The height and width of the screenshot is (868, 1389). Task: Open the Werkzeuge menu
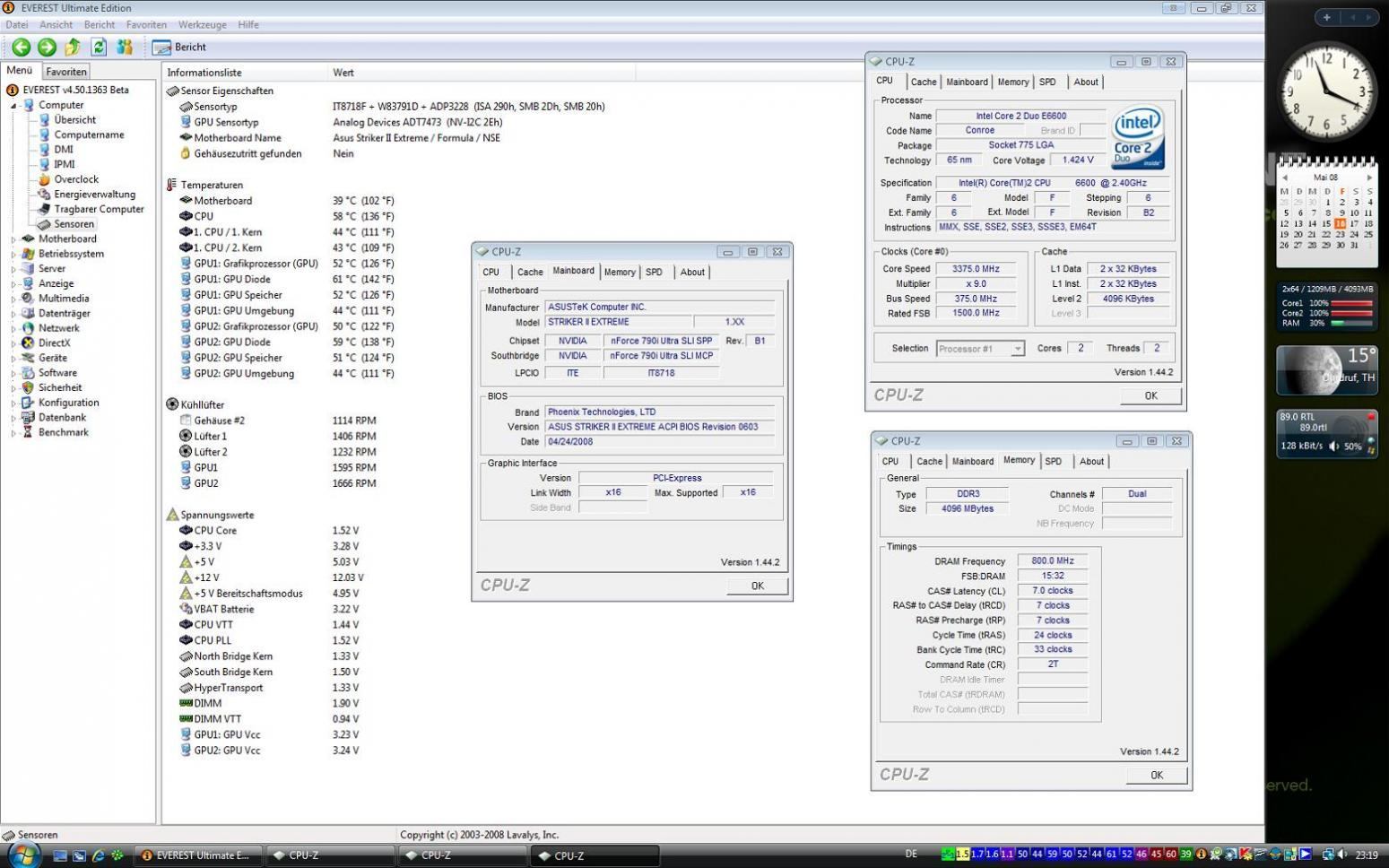point(203,25)
